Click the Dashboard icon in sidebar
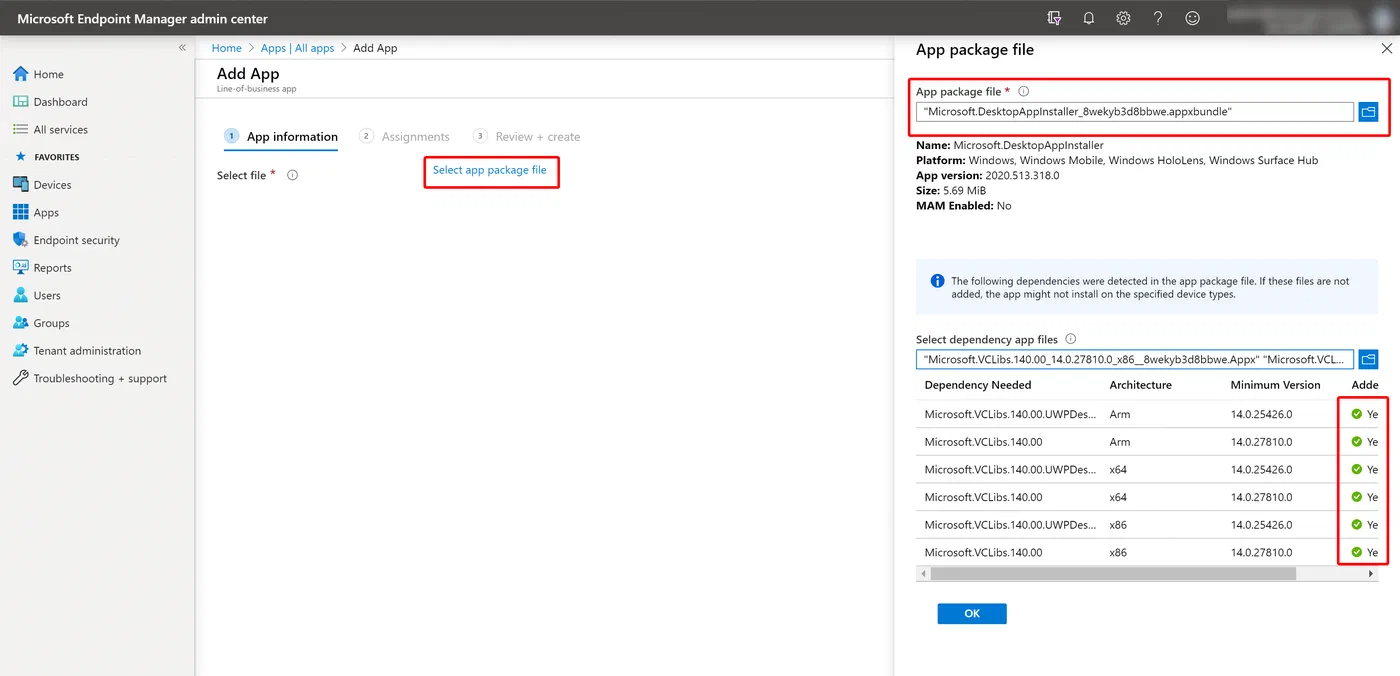This screenshot has height=676, width=1400. pyautogui.click(x=20, y=102)
